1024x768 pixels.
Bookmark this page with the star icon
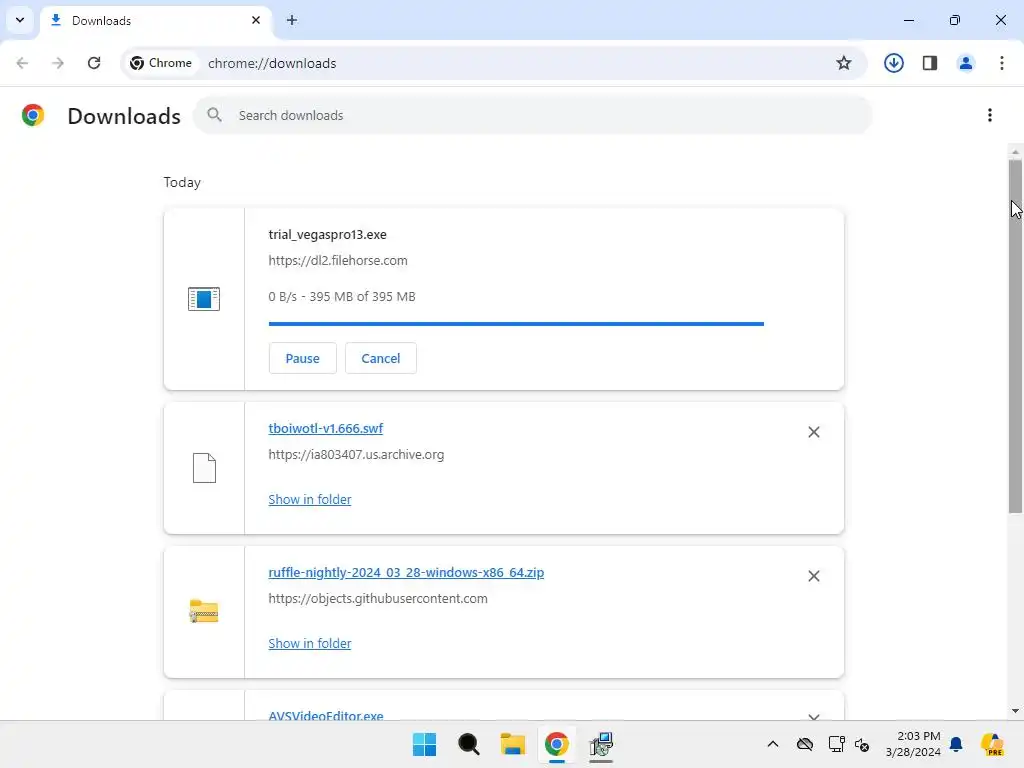[x=844, y=63]
